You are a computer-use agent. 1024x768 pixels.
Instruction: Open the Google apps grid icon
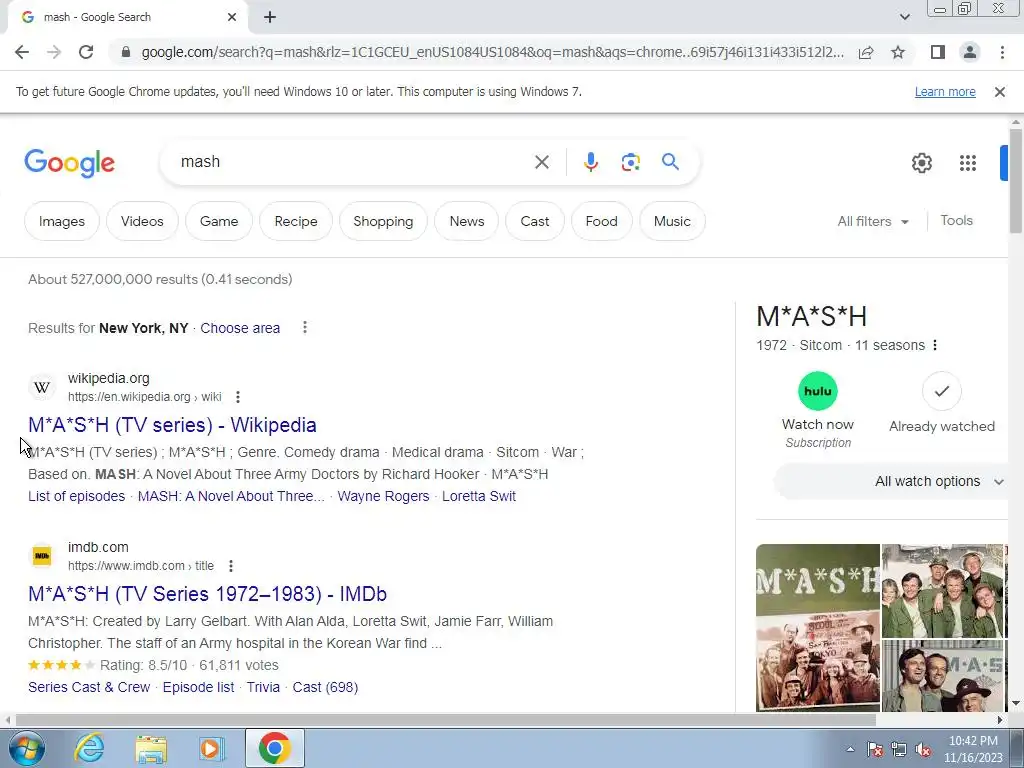point(967,163)
